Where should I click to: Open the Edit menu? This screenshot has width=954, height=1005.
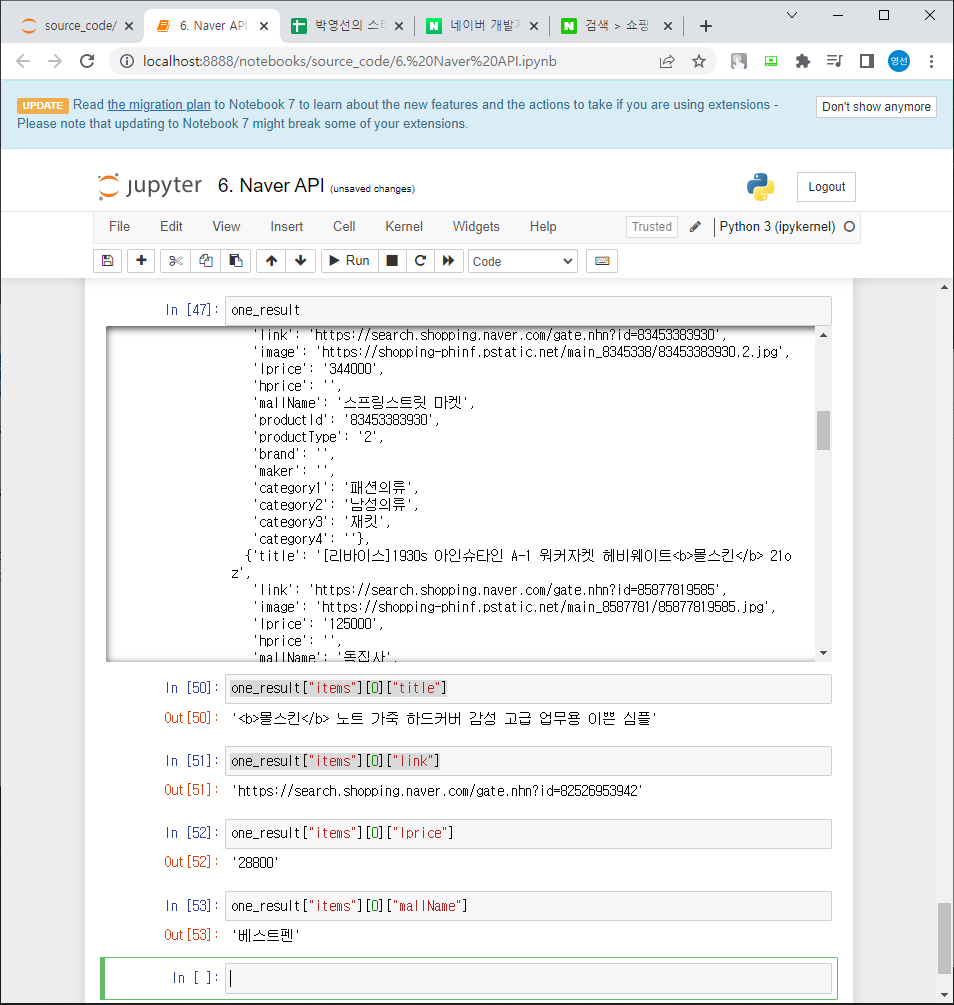(171, 227)
